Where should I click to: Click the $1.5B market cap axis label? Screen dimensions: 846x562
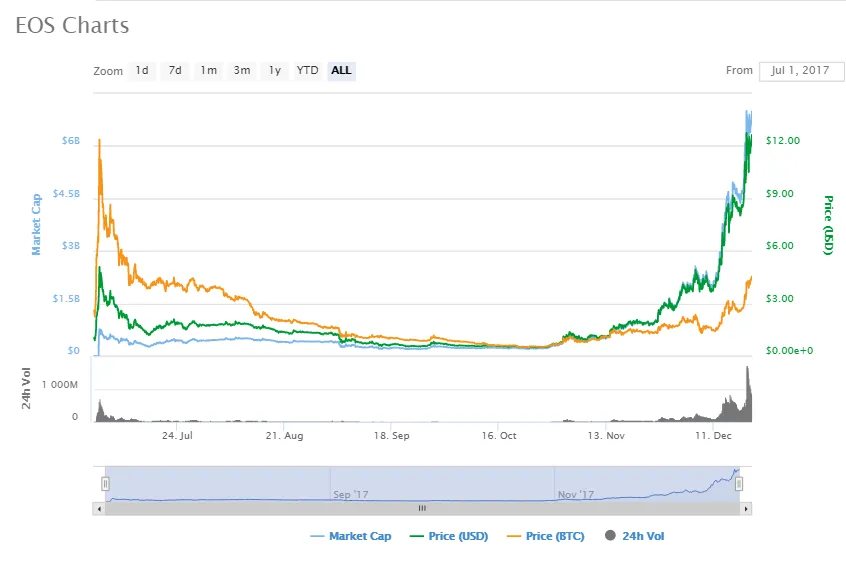66,299
